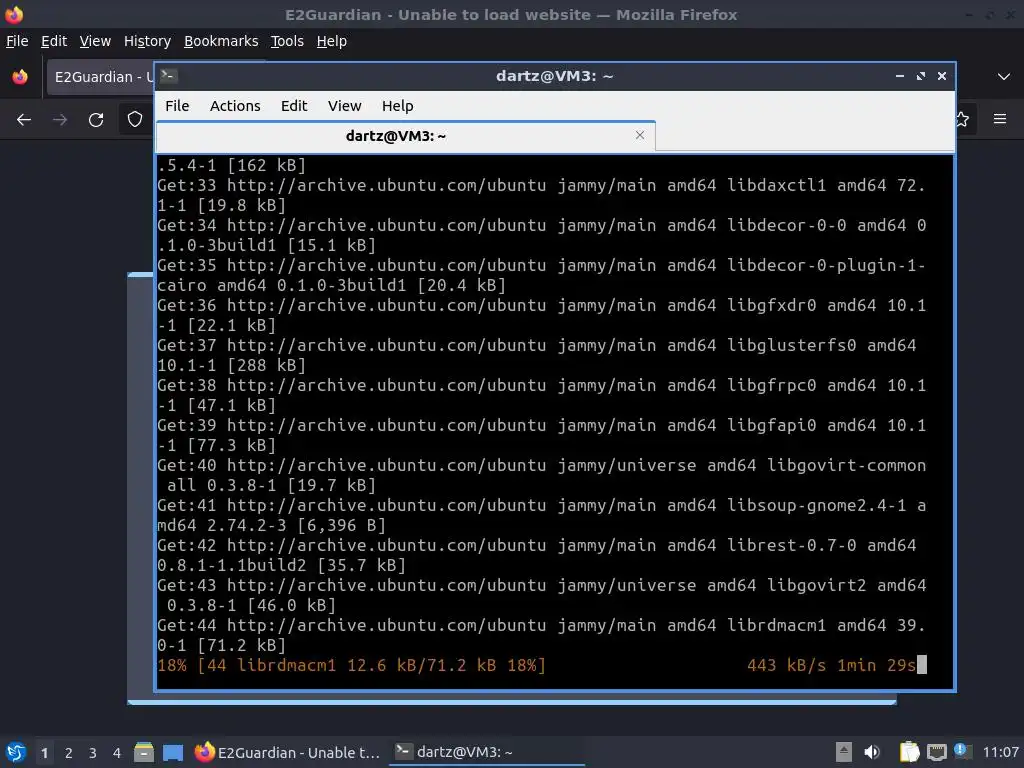Image resolution: width=1024 pixels, height=768 pixels.
Task: Open the terminal Help menu
Action: pyautogui.click(x=397, y=106)
